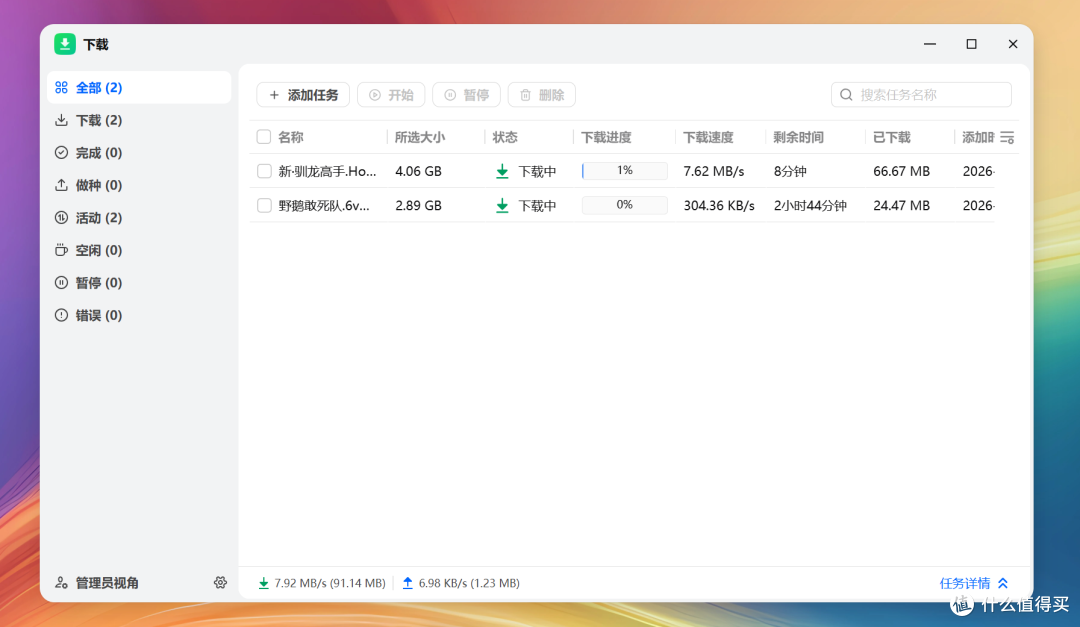
Task: Check the 野鹅敢死队 task checkbox
Action: (x=264, y=205)
